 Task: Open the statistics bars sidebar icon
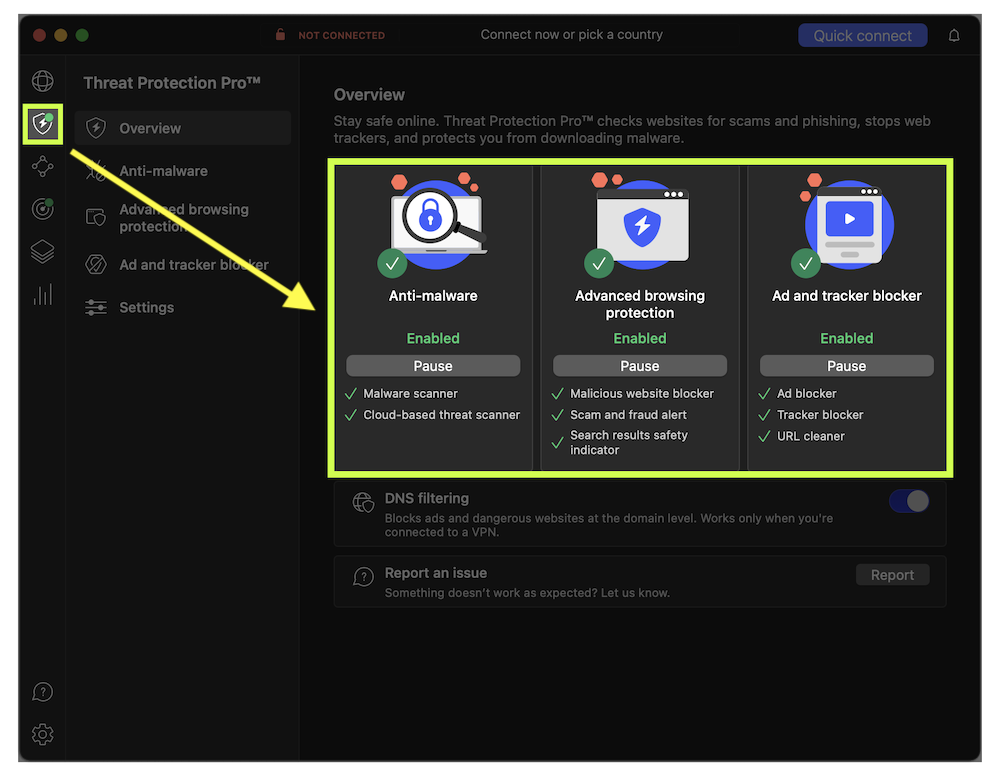(43, 294)
